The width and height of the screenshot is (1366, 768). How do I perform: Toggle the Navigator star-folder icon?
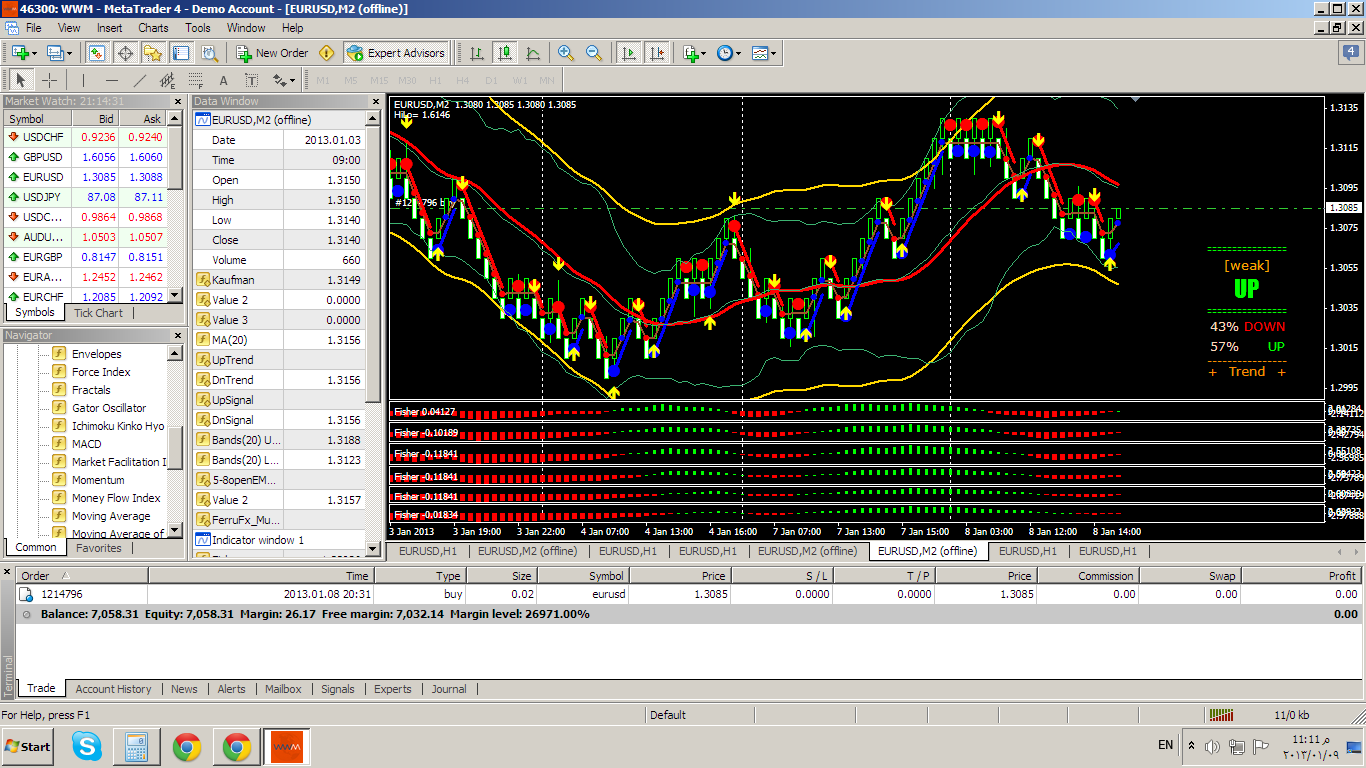(x=153, y=53)
